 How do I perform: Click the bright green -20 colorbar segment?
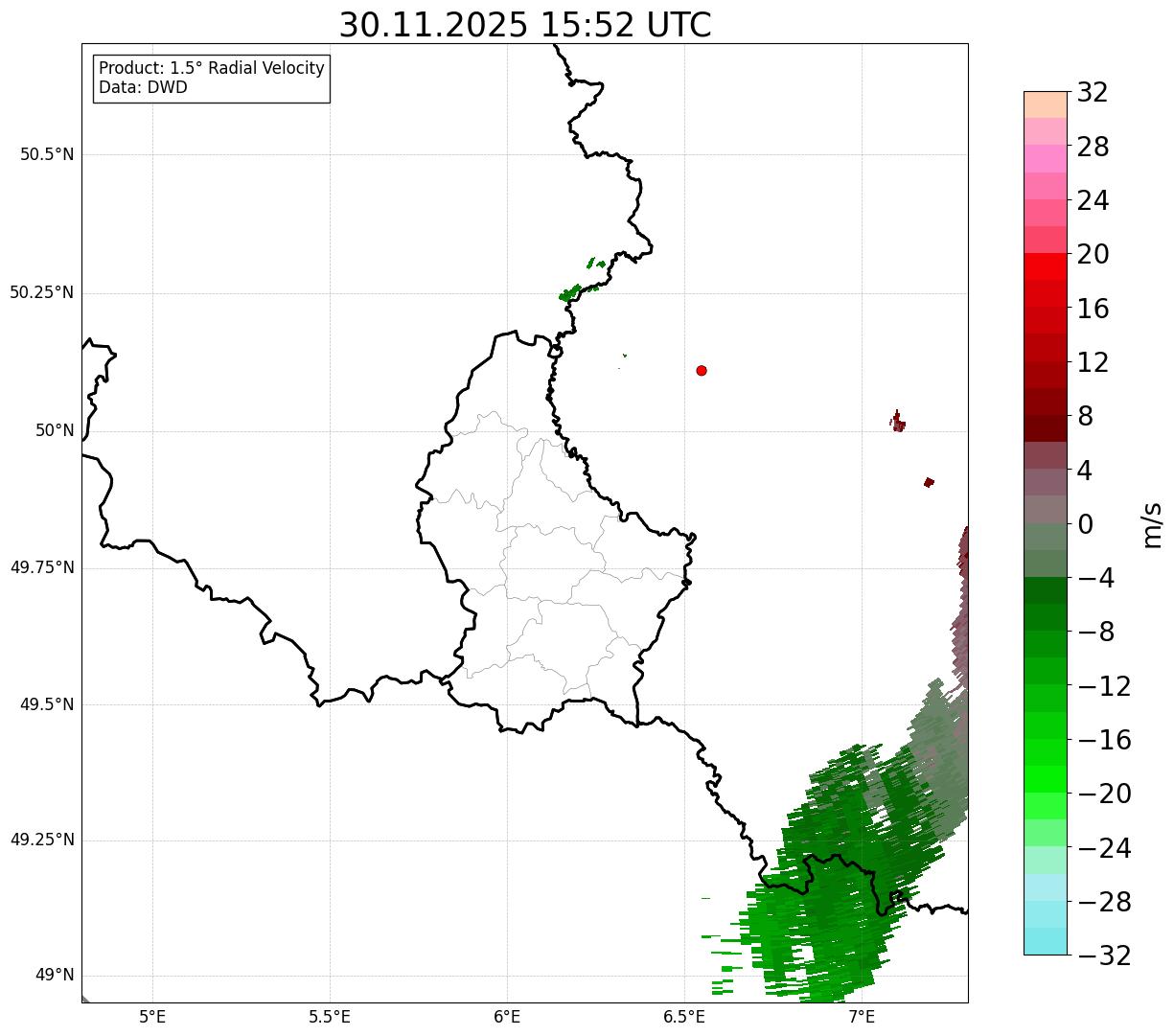pyautogui.click(x=1046, y=779)
